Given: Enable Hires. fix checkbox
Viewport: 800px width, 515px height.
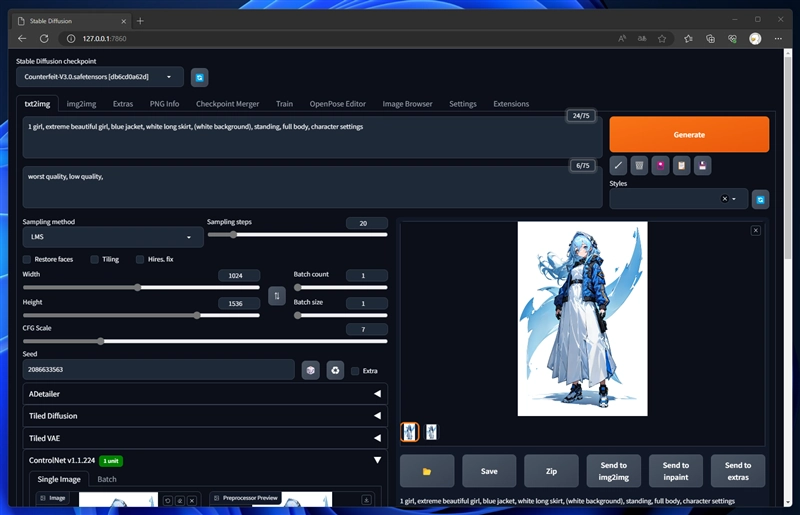Looking at the screenshot, I should pyautogui.click(x=140, y=259).
